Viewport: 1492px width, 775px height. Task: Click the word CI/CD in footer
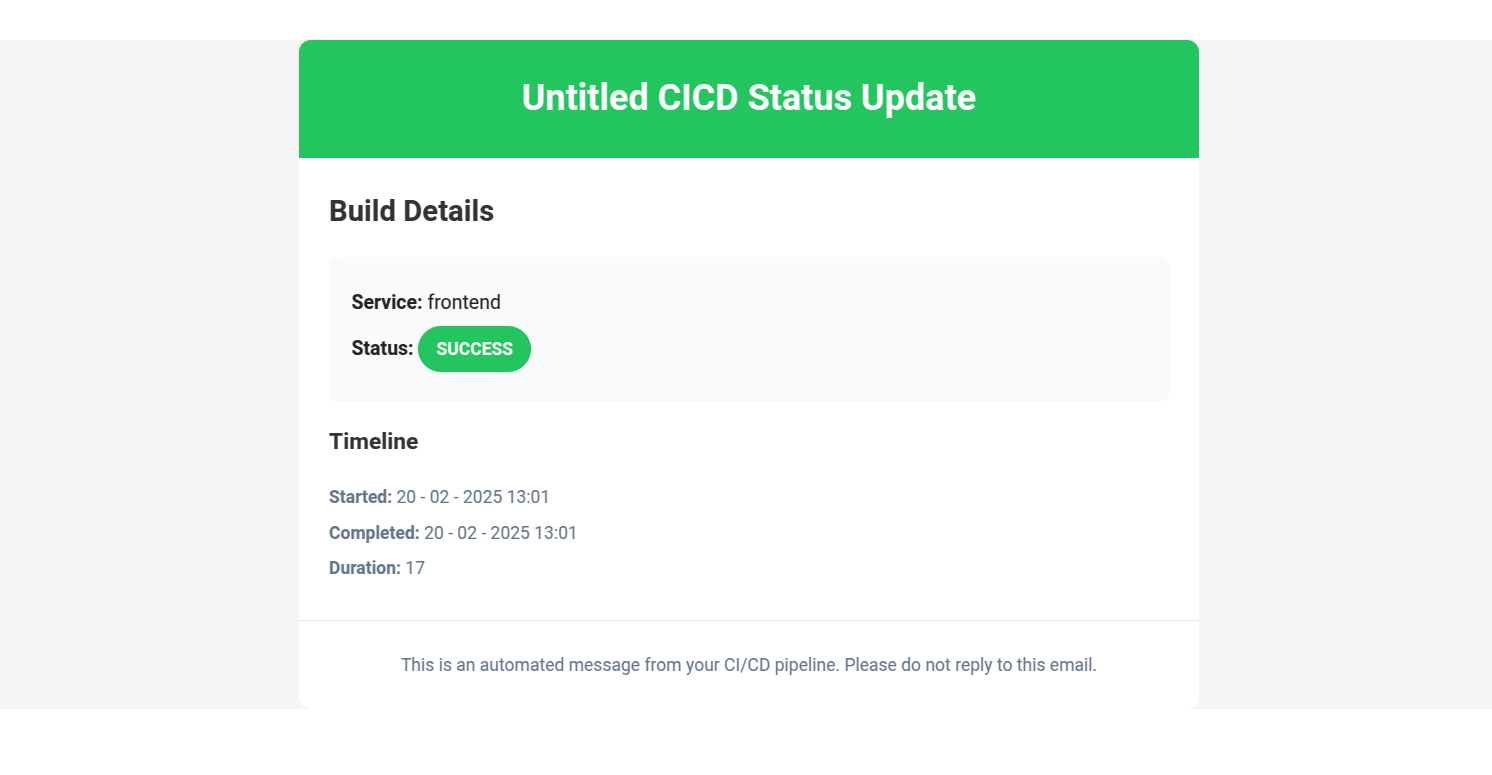click(x=745, y=664)
